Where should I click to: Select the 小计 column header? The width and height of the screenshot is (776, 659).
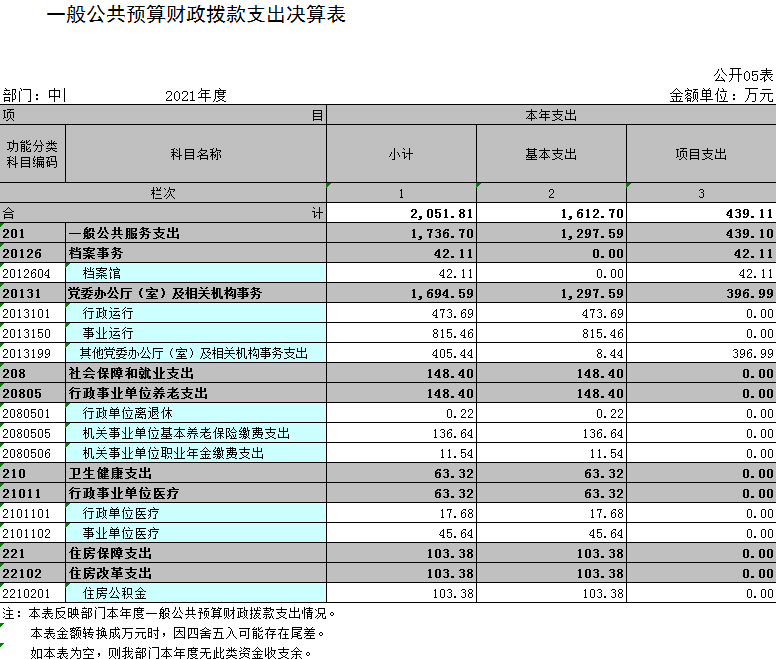click(x=401, y=154)
